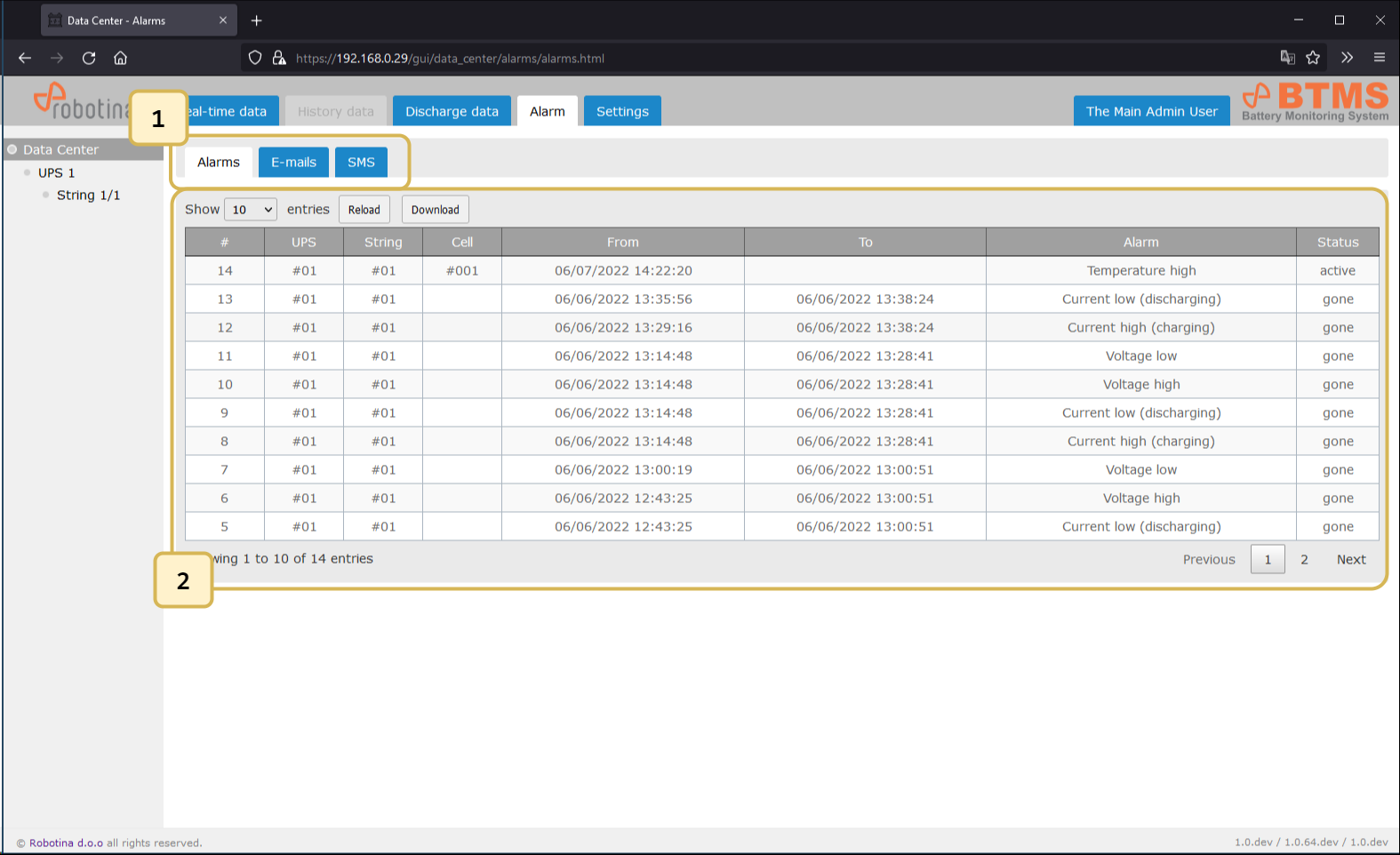Show more toolbar tools chevron
Viewport: 1400px width, 855px height.
click(x=1347, y=58)
